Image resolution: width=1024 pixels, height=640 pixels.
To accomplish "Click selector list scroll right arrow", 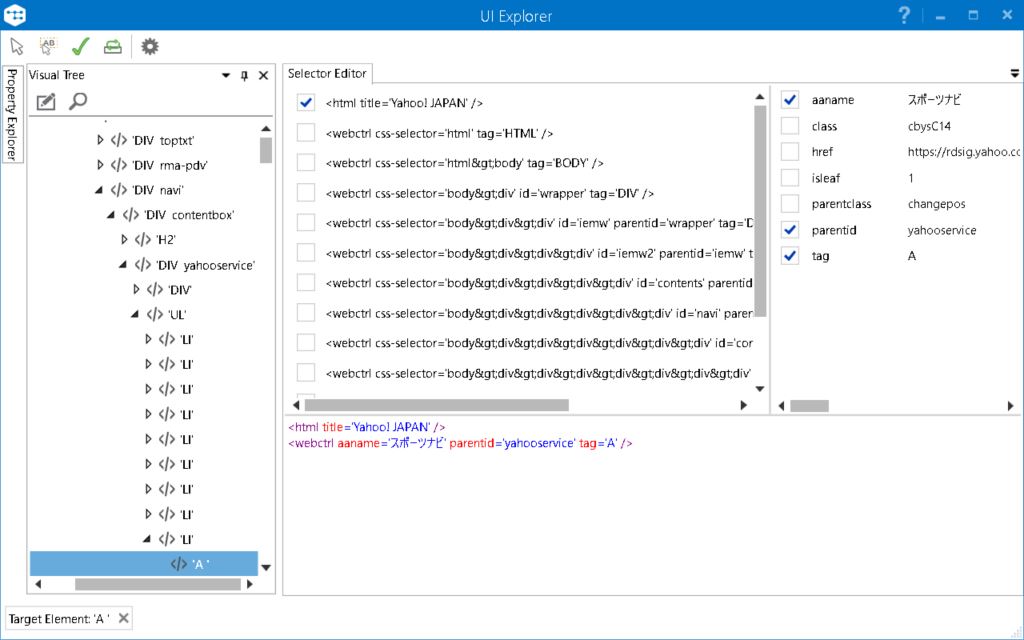I will click(x=743, y=405).
